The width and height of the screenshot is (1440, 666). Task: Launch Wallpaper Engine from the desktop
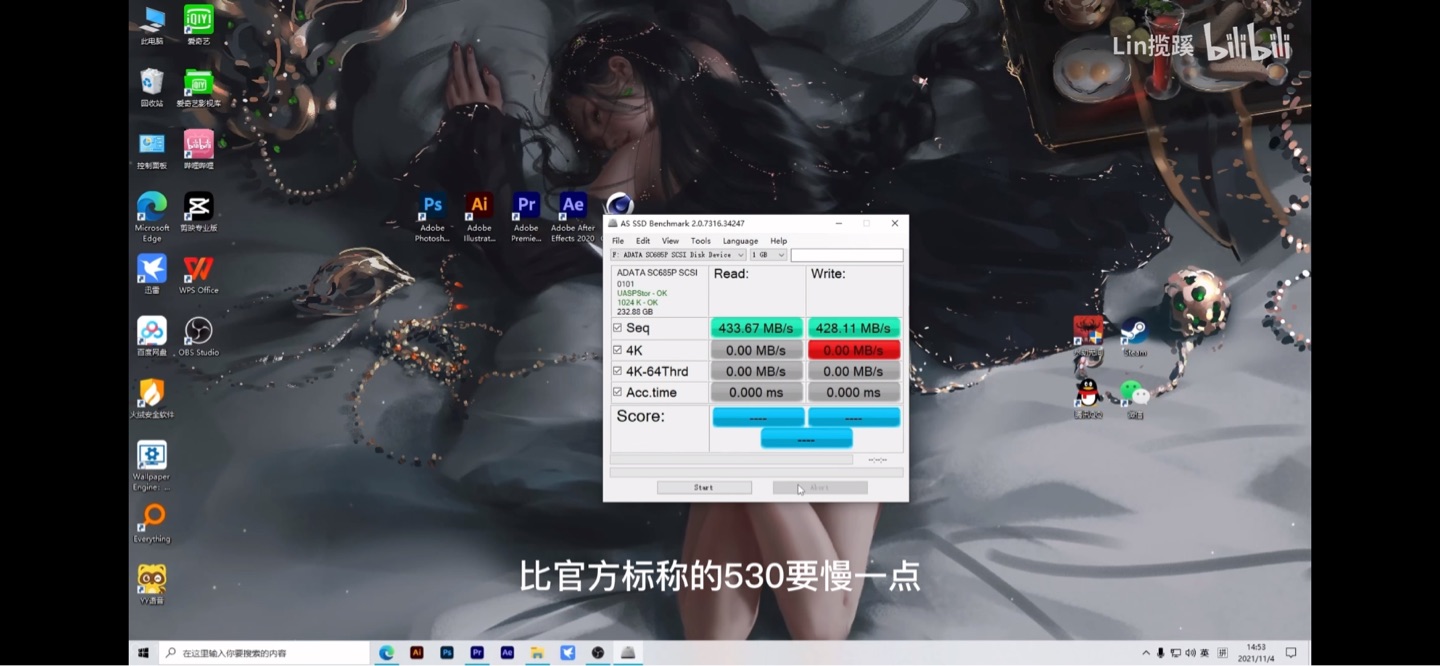152,465
